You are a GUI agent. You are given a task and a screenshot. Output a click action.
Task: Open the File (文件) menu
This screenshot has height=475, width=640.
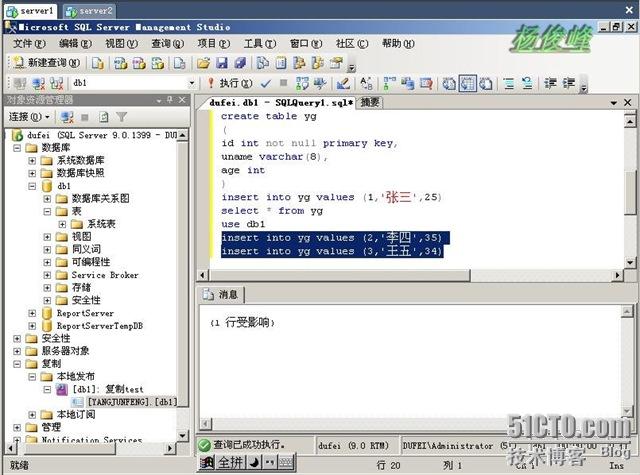click(x=29, y=43)
